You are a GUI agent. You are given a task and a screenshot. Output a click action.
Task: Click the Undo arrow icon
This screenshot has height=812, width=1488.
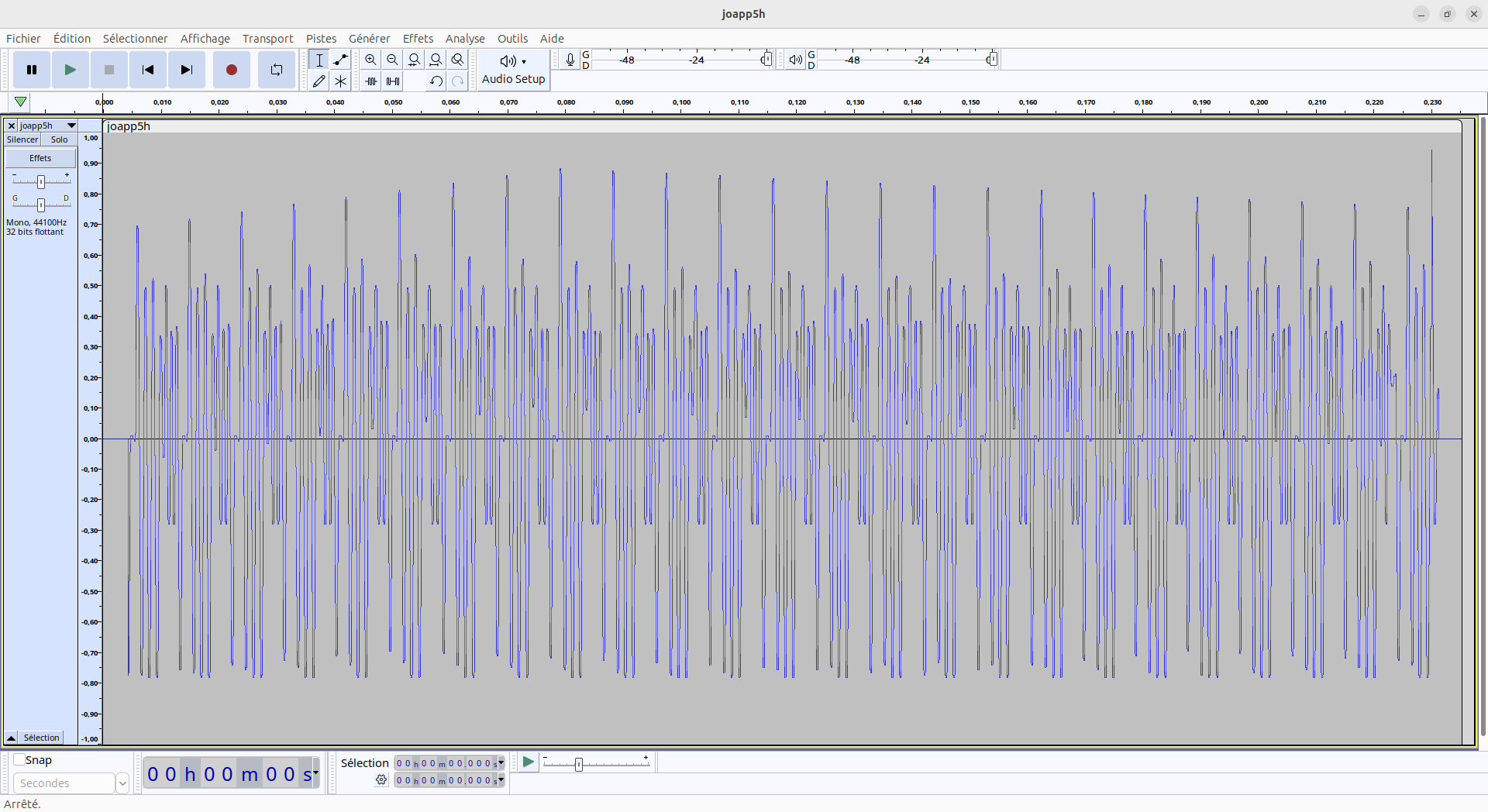(x=436, y=81)
